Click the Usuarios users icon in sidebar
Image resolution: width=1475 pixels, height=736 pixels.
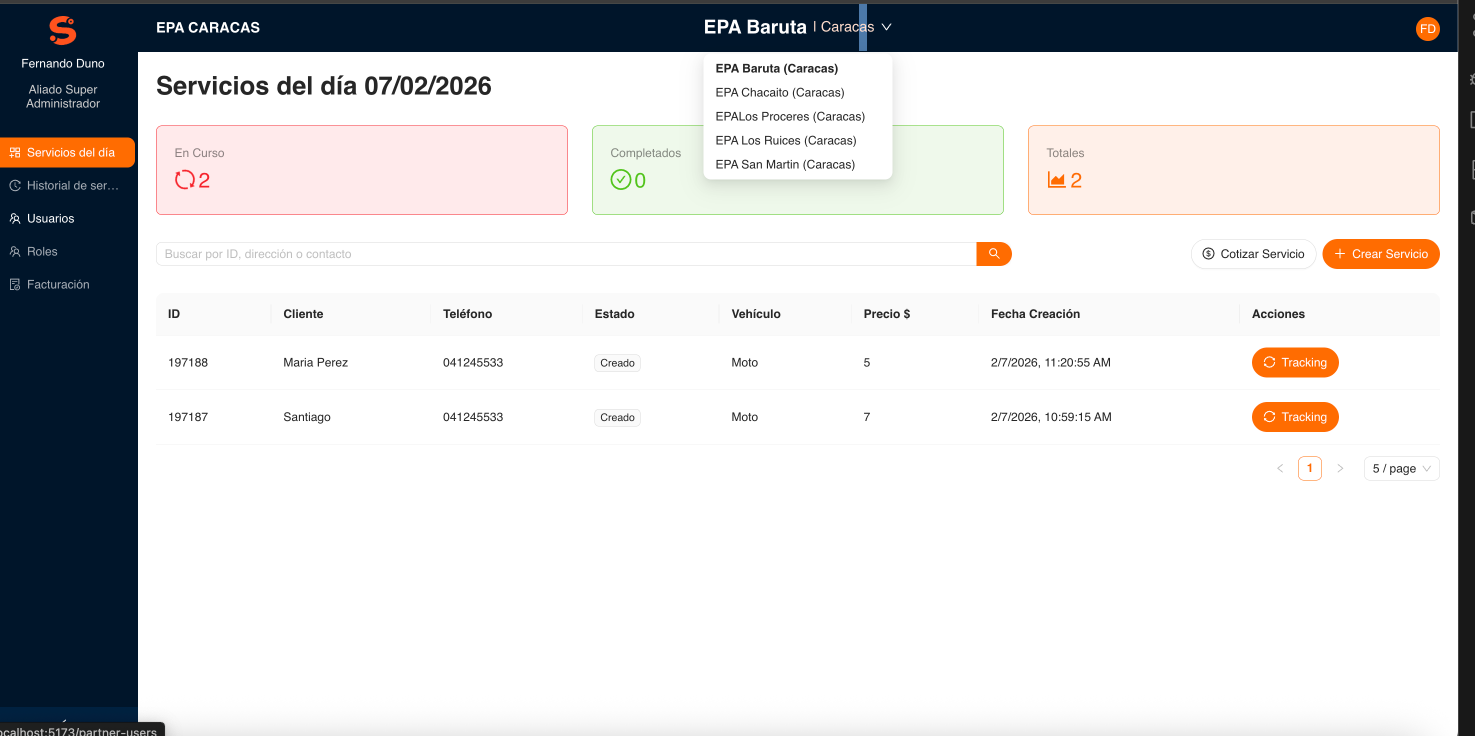(x=14, y=218)
